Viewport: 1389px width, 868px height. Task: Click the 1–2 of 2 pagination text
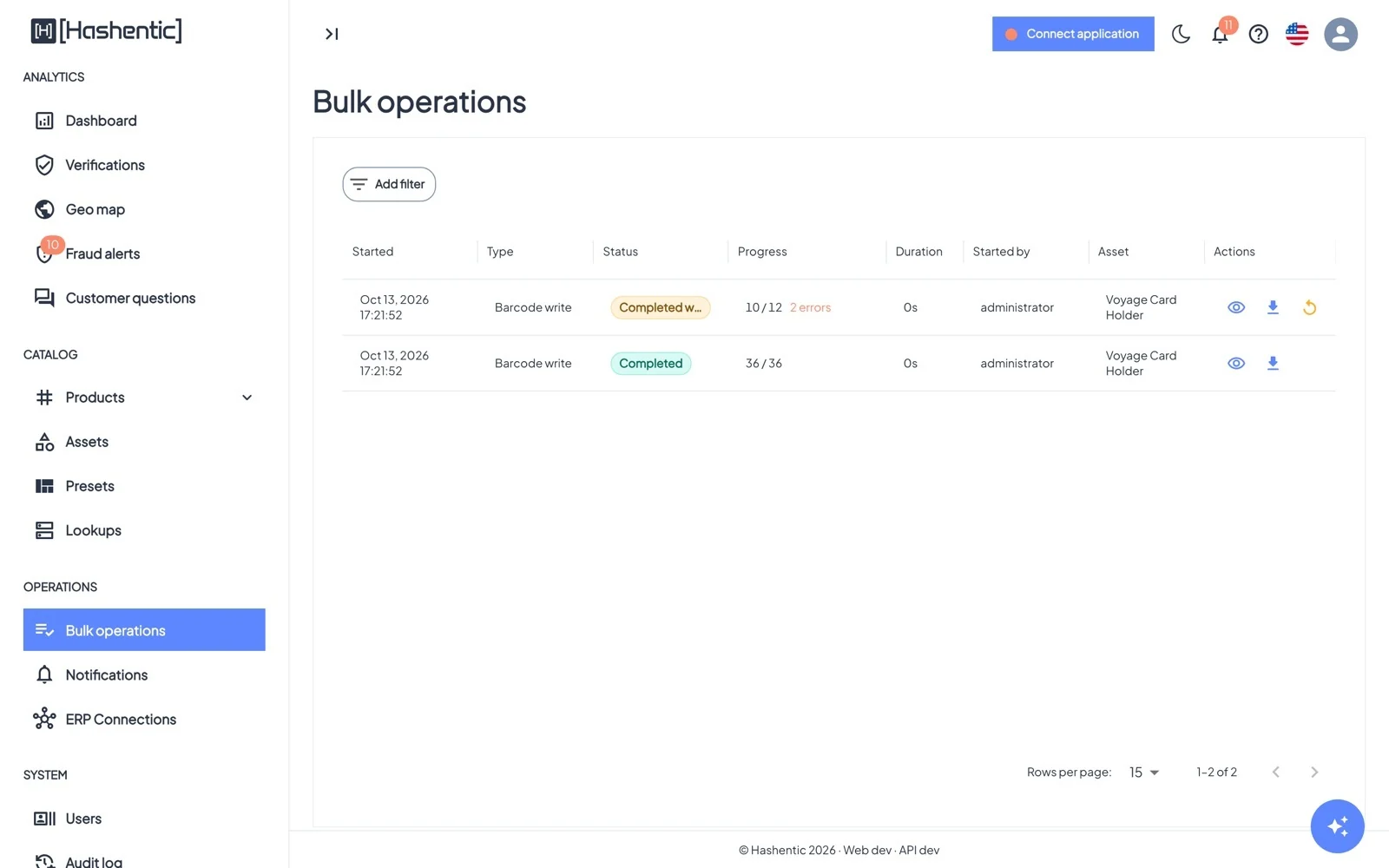point(1216,772)
